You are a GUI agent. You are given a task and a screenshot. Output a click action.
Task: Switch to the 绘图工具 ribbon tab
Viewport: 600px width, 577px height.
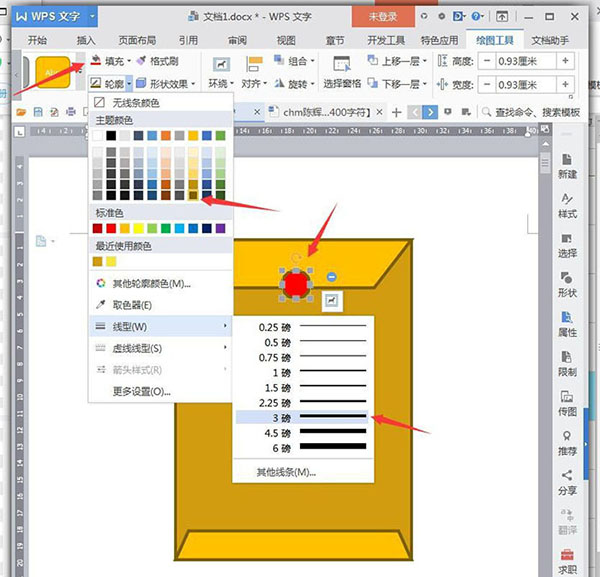point(494,40)
